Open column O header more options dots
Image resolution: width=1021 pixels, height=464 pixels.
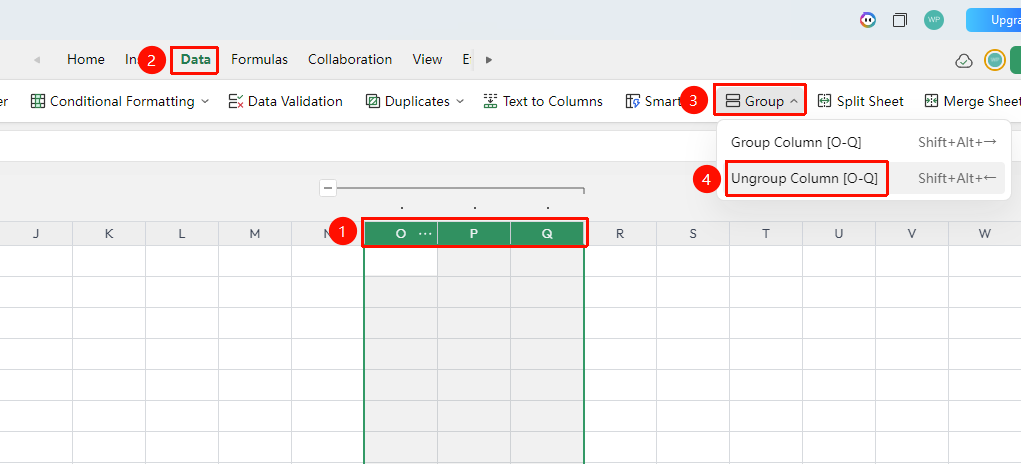click(x=425, y=234)
